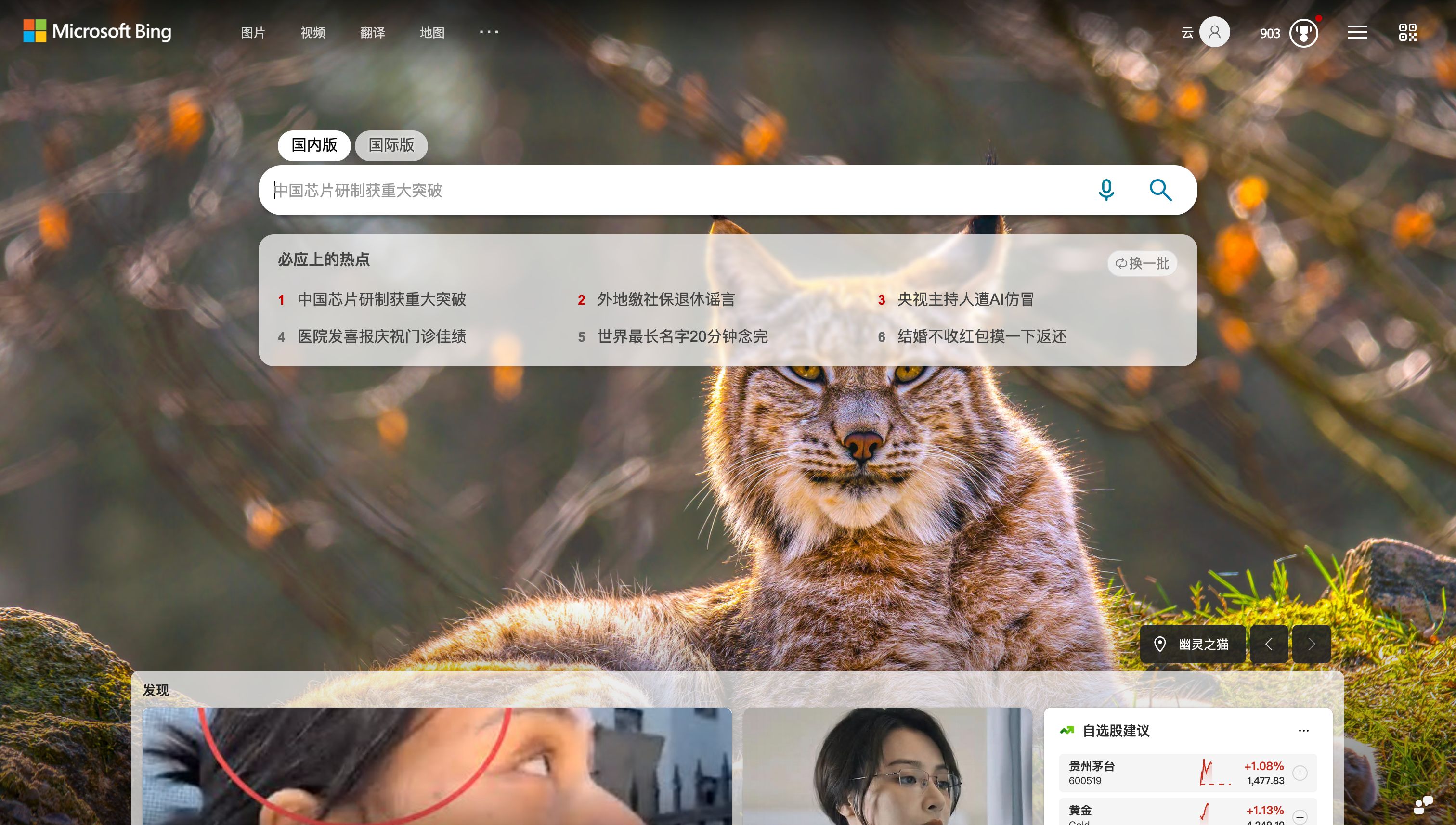
Task: Expand the three-dot more menu in the top nav
Action: pyautogui.click(x=489, y=32)
